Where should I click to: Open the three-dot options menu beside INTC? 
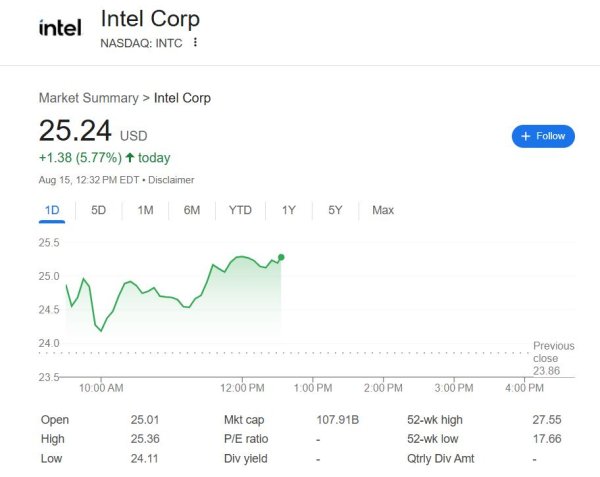(x=196, y=43)
